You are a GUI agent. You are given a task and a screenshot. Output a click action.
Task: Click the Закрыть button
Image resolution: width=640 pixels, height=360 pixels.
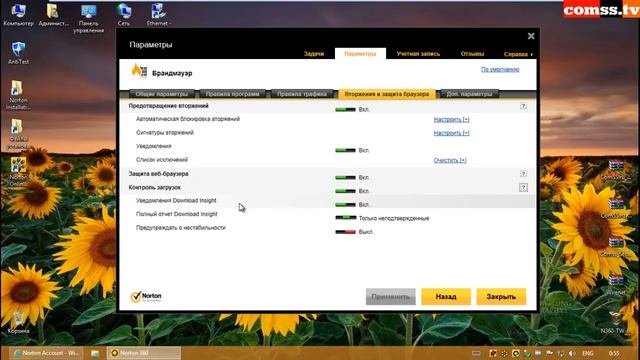click(501, 297)
